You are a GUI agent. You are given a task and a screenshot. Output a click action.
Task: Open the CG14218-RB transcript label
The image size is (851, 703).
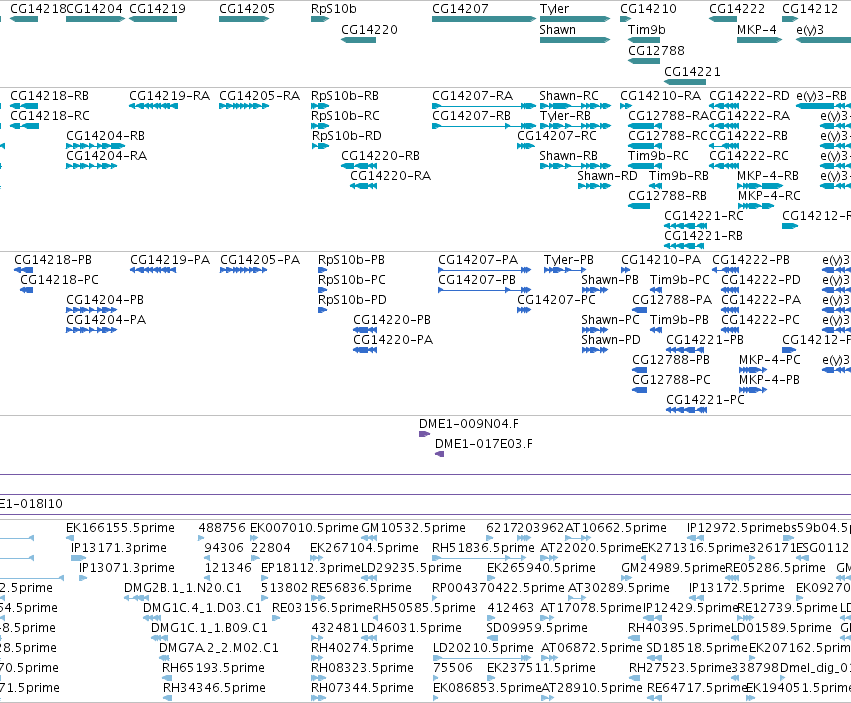click(x=49, y=96)
